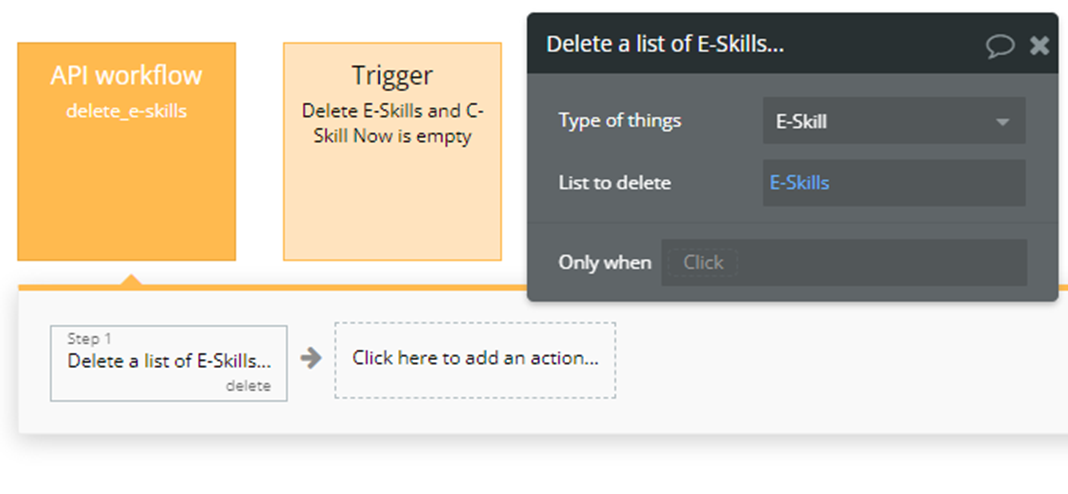
Task: Click the panel title Delete a list of E-Skills
Action: coord(664,45)
